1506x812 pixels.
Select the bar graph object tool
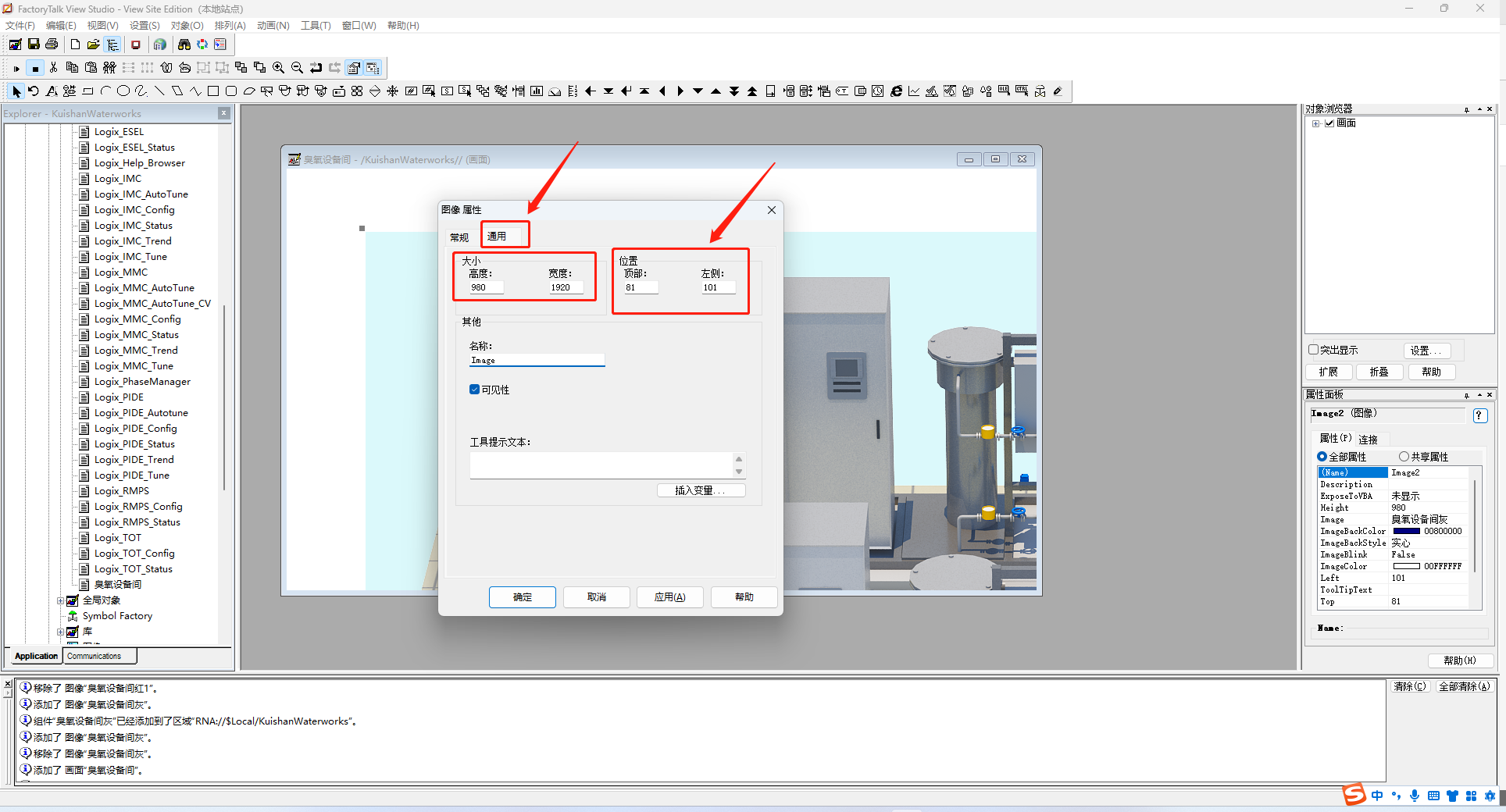(537, 91)
